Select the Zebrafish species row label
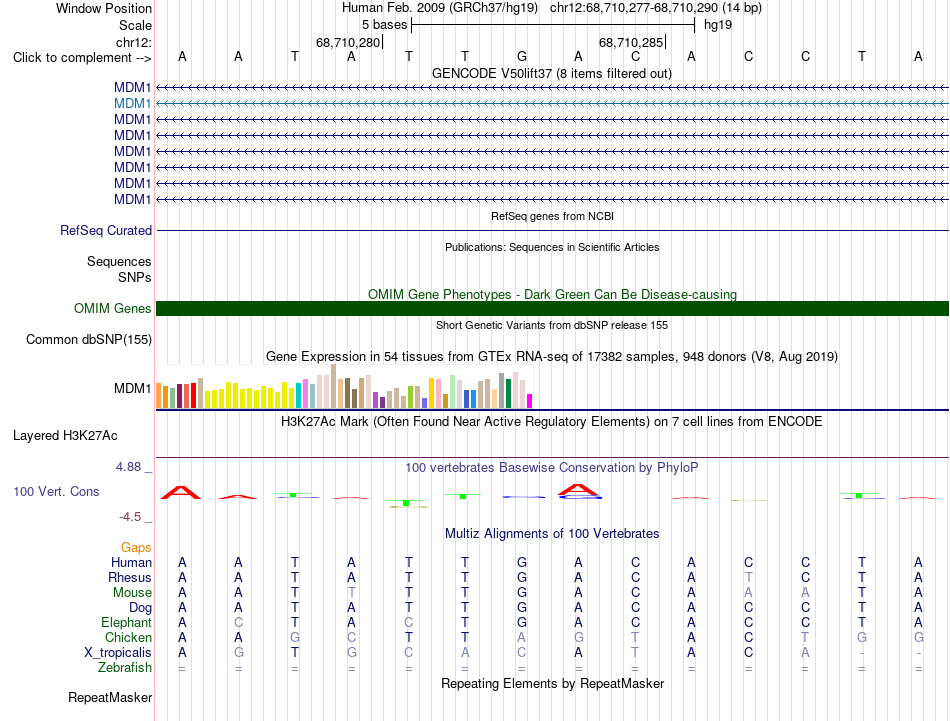 point(125,667)
